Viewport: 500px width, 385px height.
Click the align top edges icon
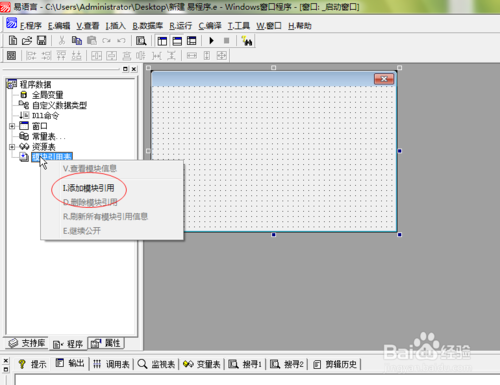(x=61, y=56)
